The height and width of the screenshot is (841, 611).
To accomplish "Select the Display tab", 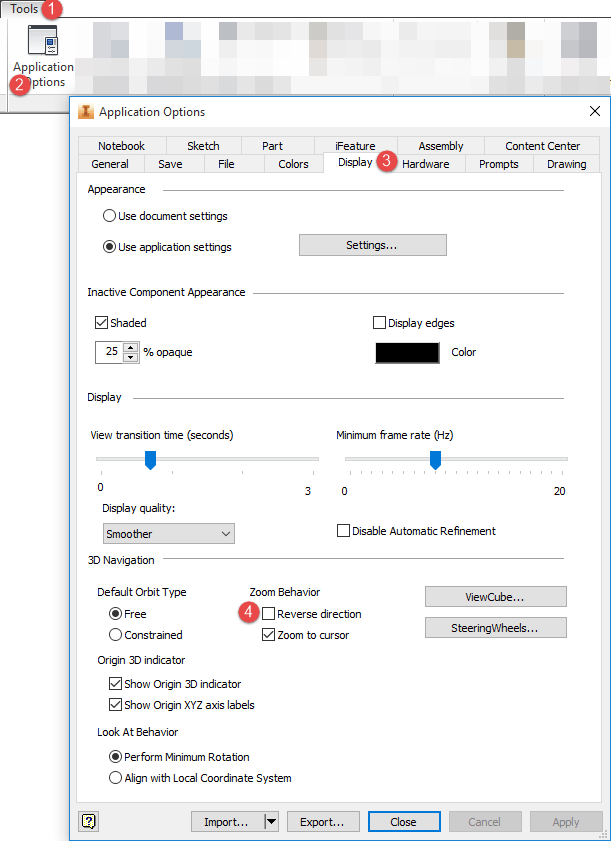I will 355,163.
